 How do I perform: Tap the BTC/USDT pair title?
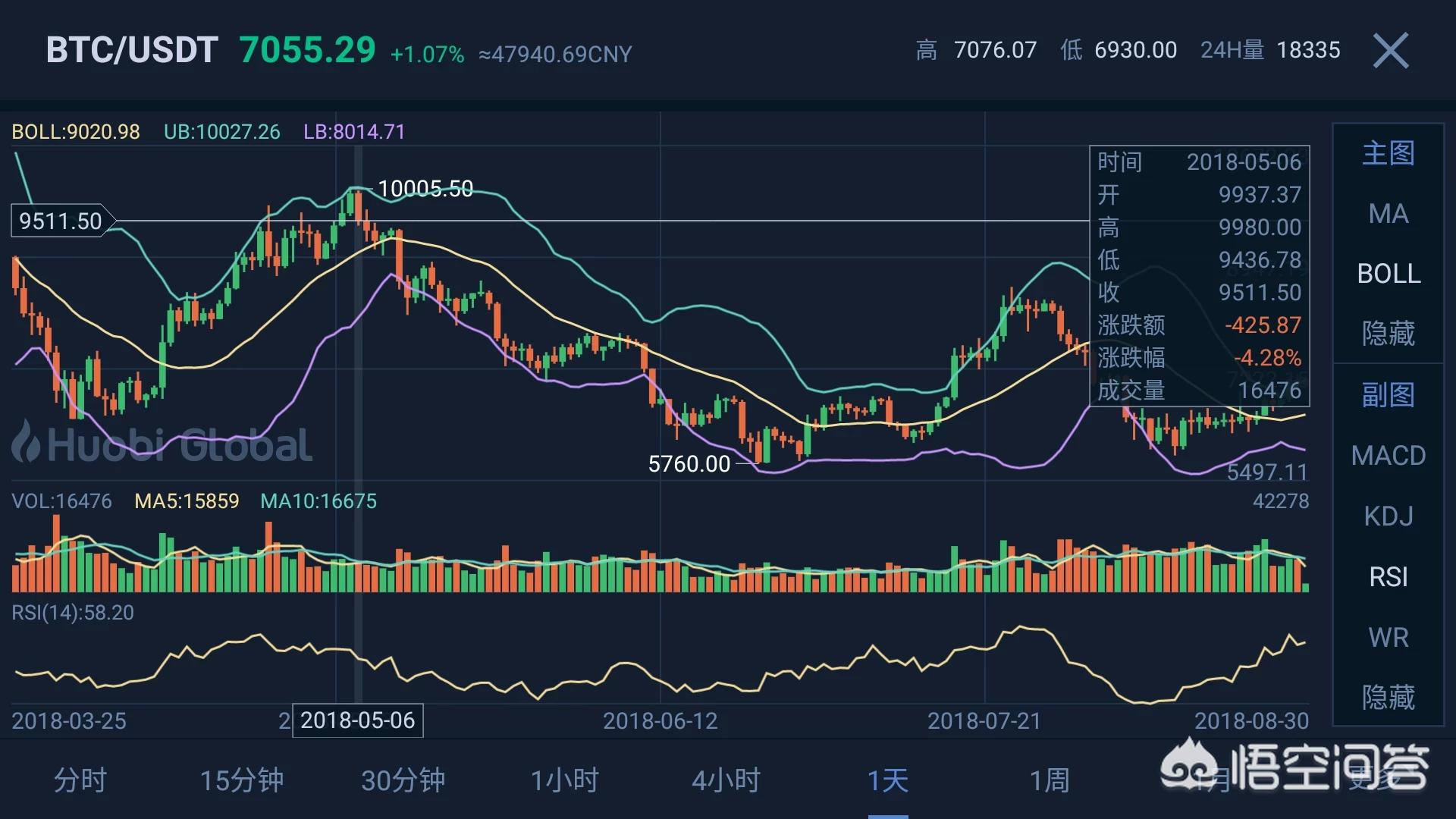[x=132, y=51]
